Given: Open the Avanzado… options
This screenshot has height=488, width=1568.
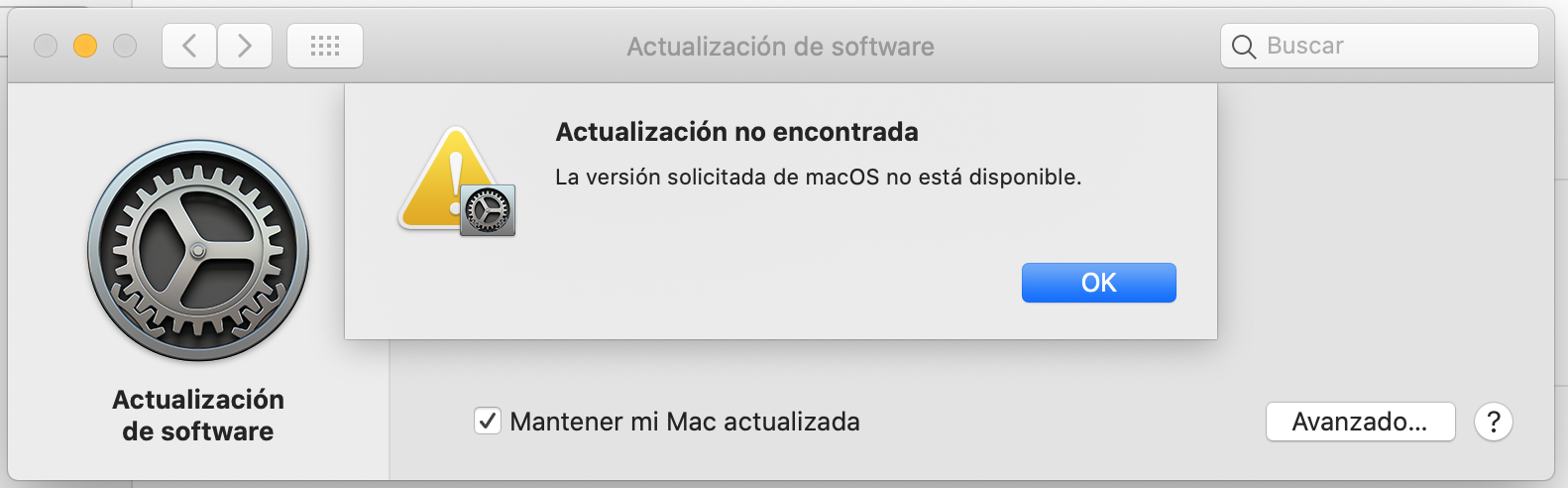Looking at the screenshot, I should click(1360, 422).
